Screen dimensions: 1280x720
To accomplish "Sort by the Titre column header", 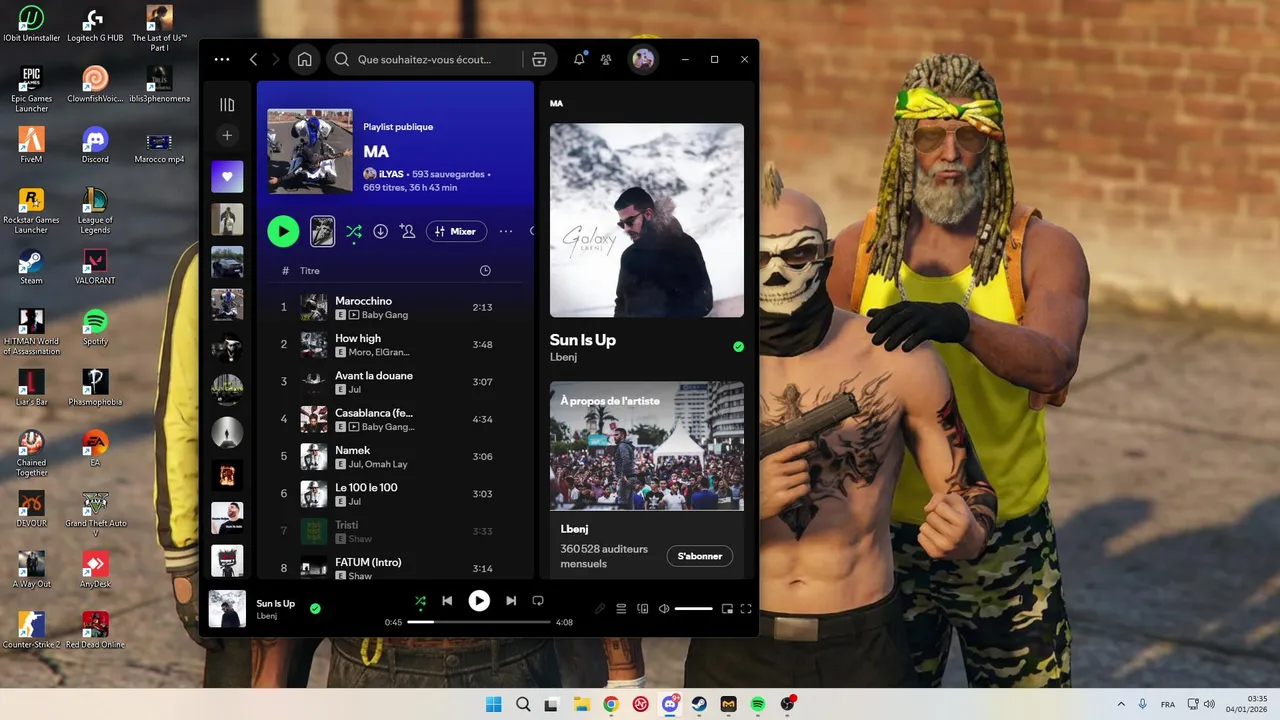I will [x=310, y=271].
